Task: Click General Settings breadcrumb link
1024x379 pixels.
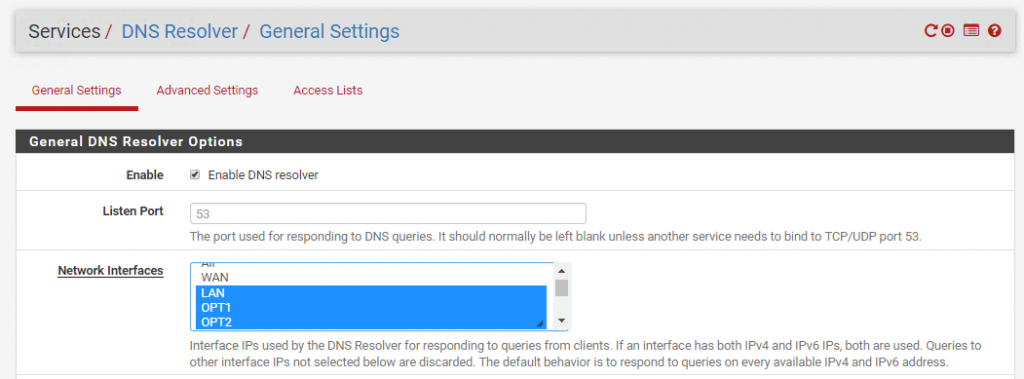Action: click(x=330, y=31)
